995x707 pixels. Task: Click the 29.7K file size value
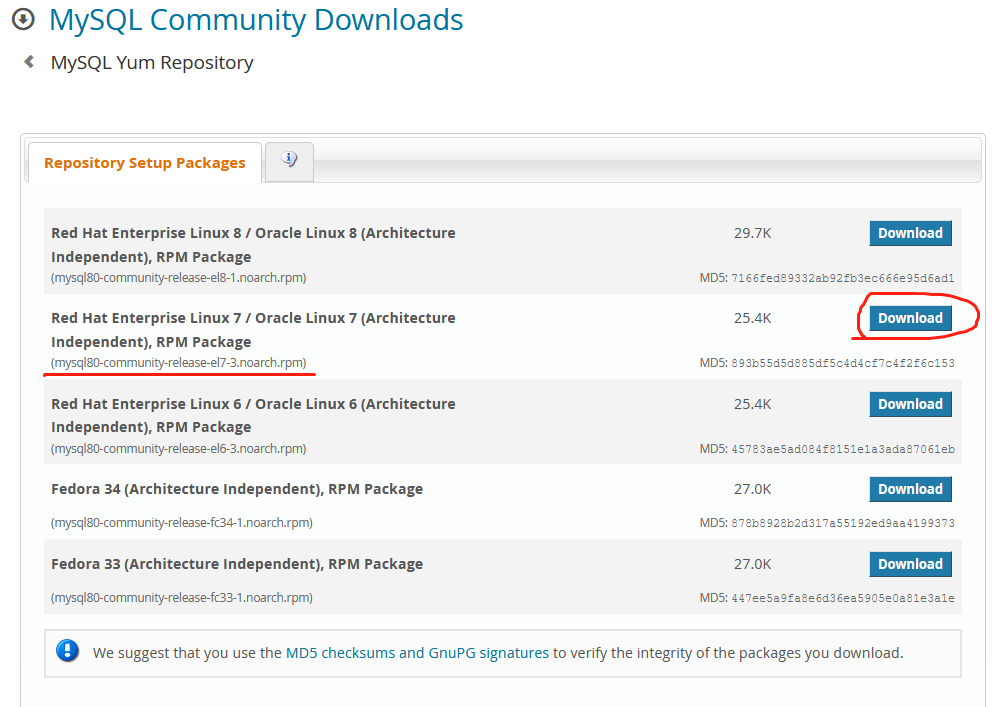(x=753, y=234)
